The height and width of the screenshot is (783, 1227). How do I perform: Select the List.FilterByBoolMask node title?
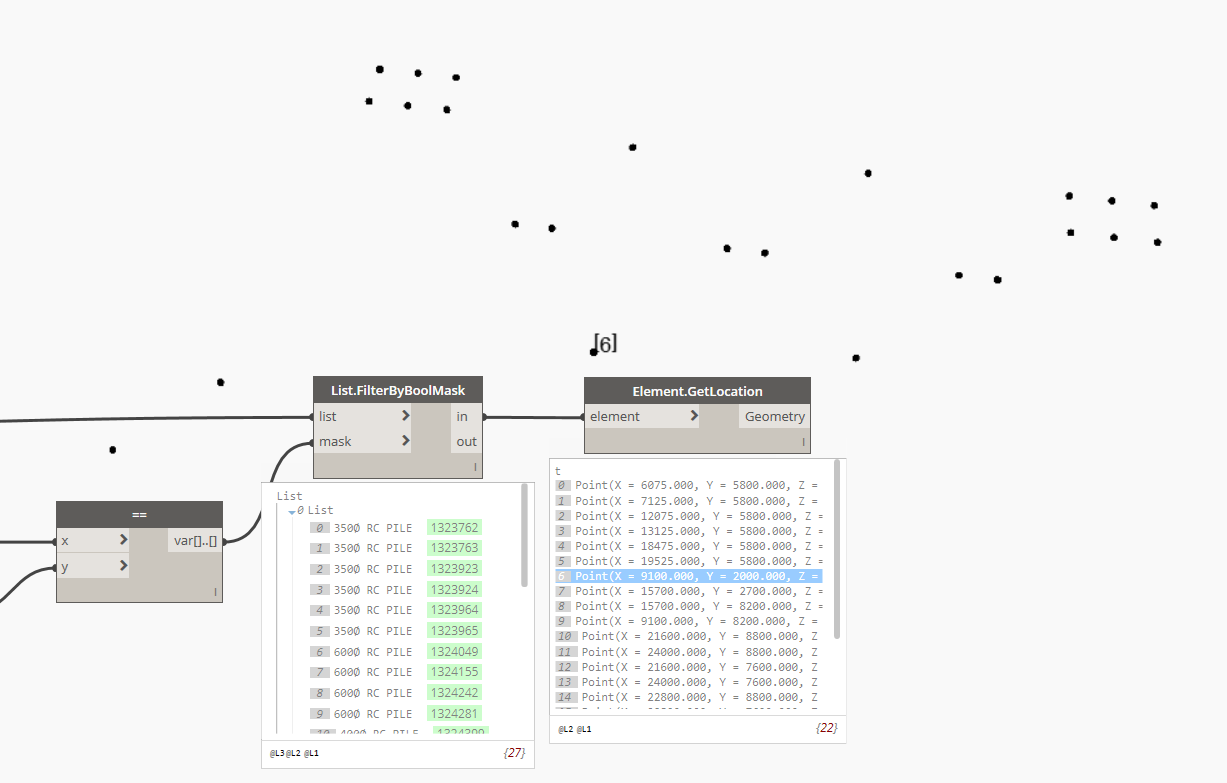[398, 390]
